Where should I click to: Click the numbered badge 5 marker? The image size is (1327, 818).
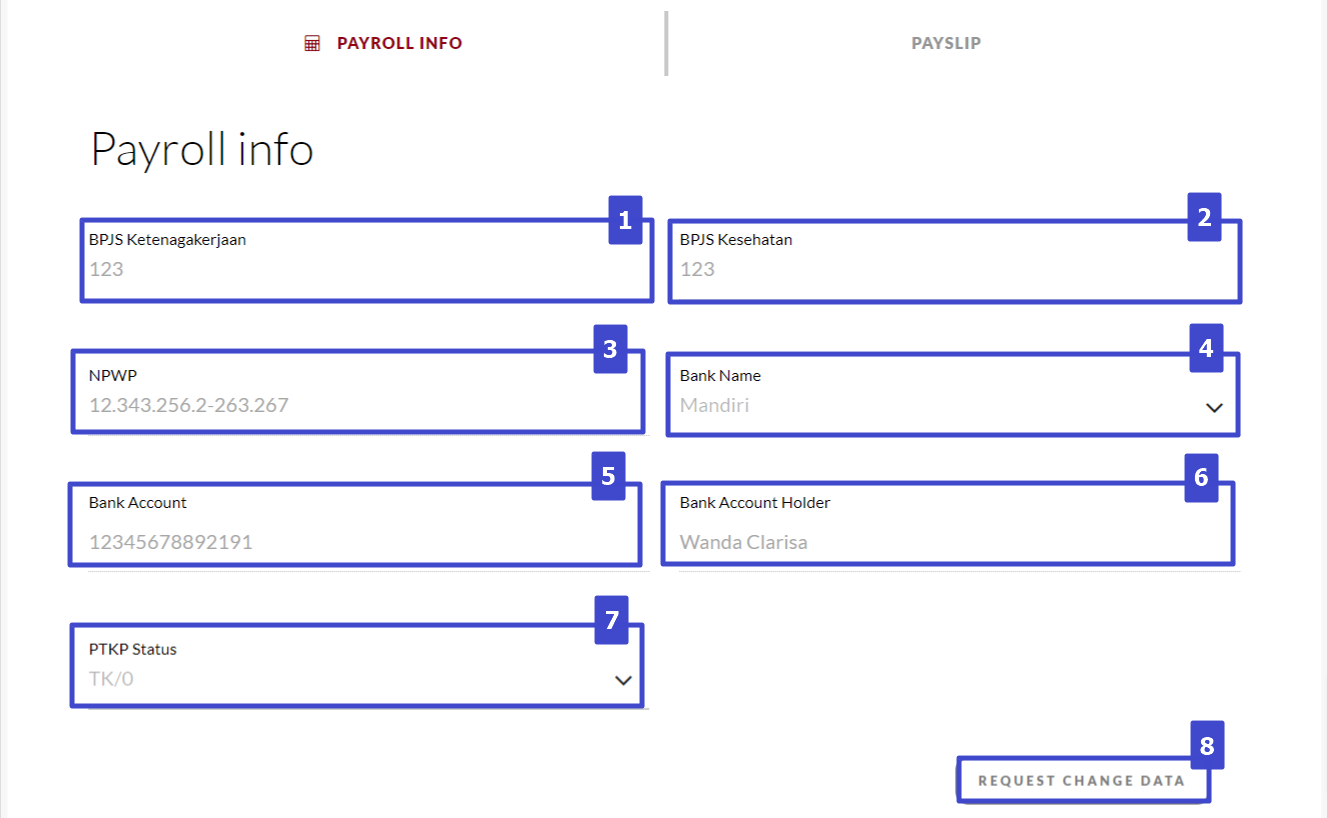pyautogui.click(x=610, y=477)
